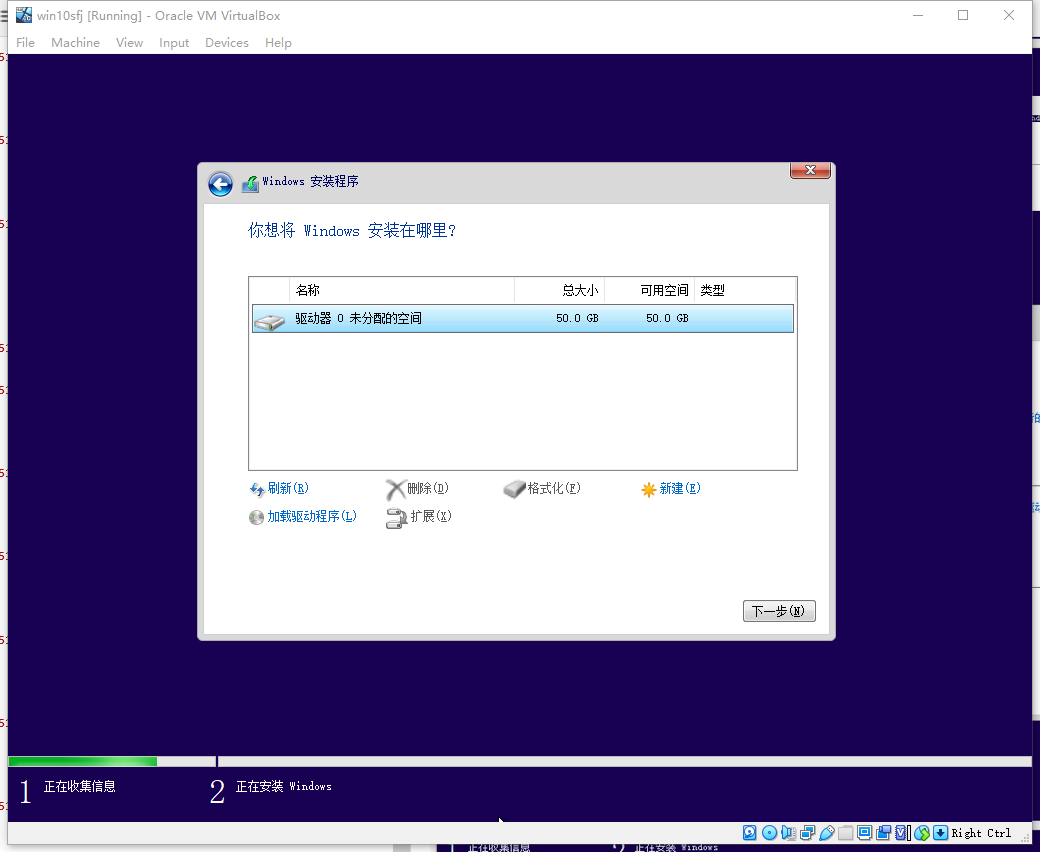The image size is (1040, 852).
Task: Open the File menu in VirtualBox
Action: tap(25, 42)
